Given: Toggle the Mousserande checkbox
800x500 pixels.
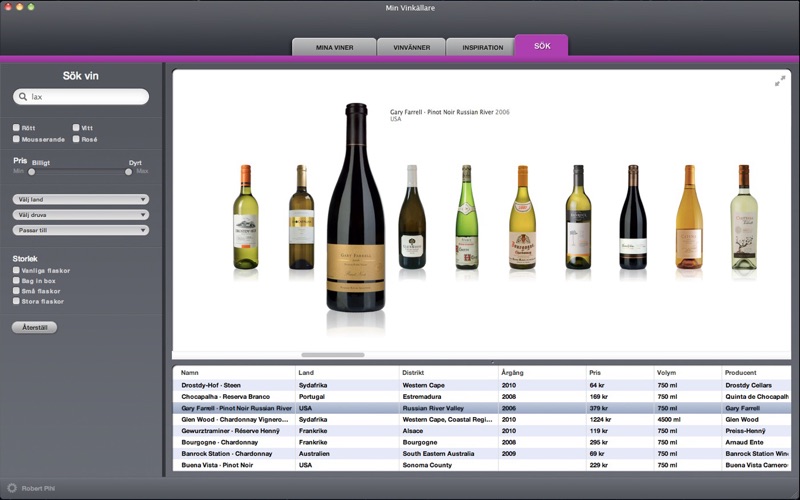Looking at the screenshot, I should pos(17,139).
